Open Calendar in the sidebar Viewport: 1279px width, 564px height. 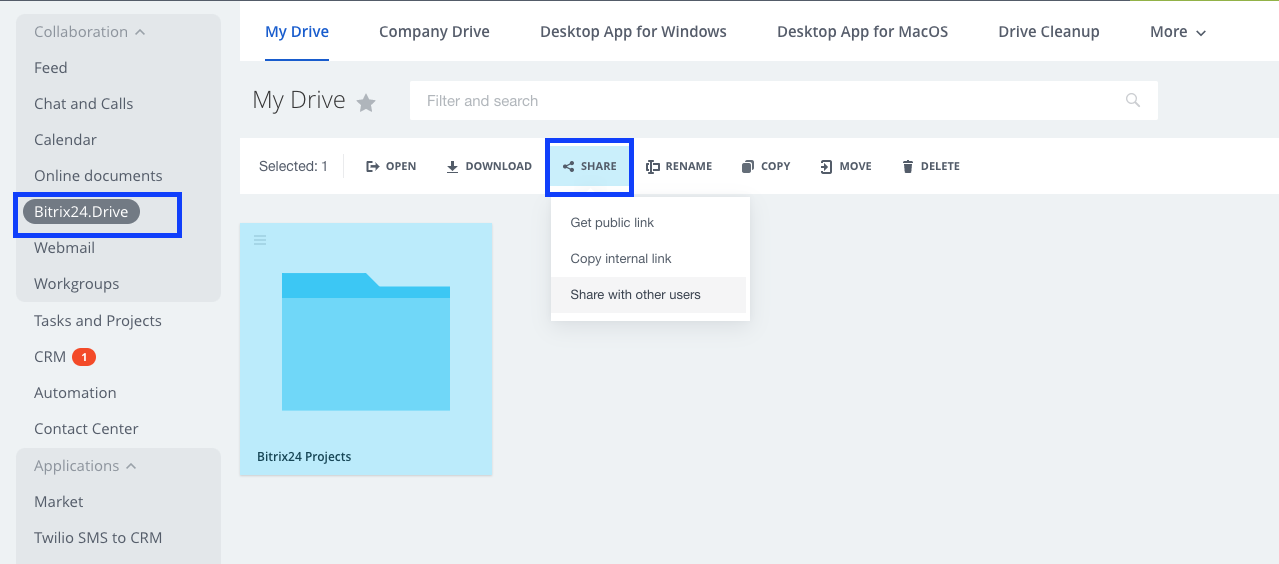click(x=66, y=140)
